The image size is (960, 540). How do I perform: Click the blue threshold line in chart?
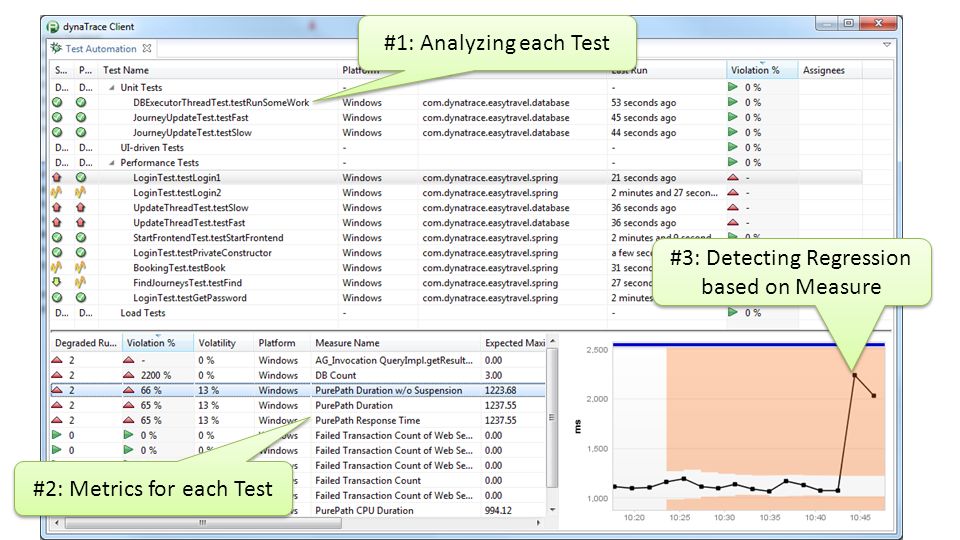(749, 345)
